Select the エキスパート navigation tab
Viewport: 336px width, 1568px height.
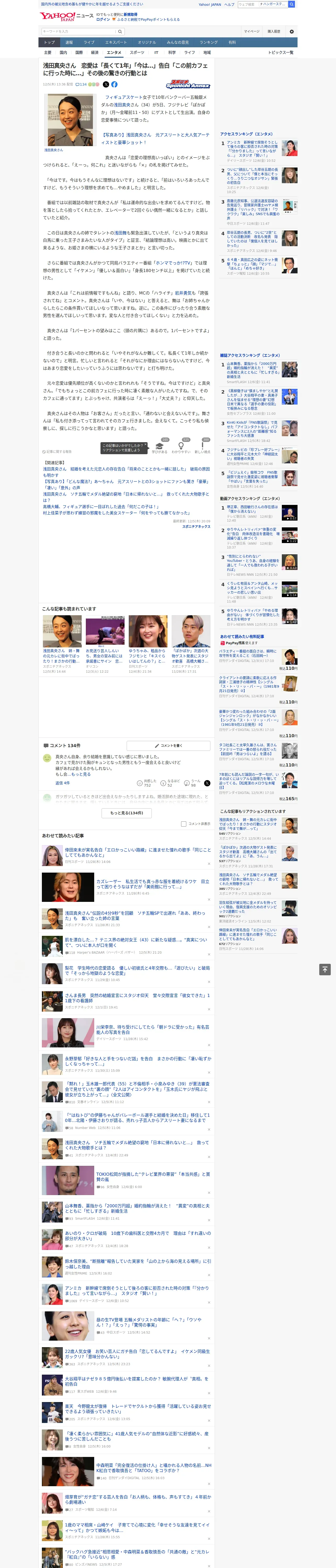tap(116, 42)
